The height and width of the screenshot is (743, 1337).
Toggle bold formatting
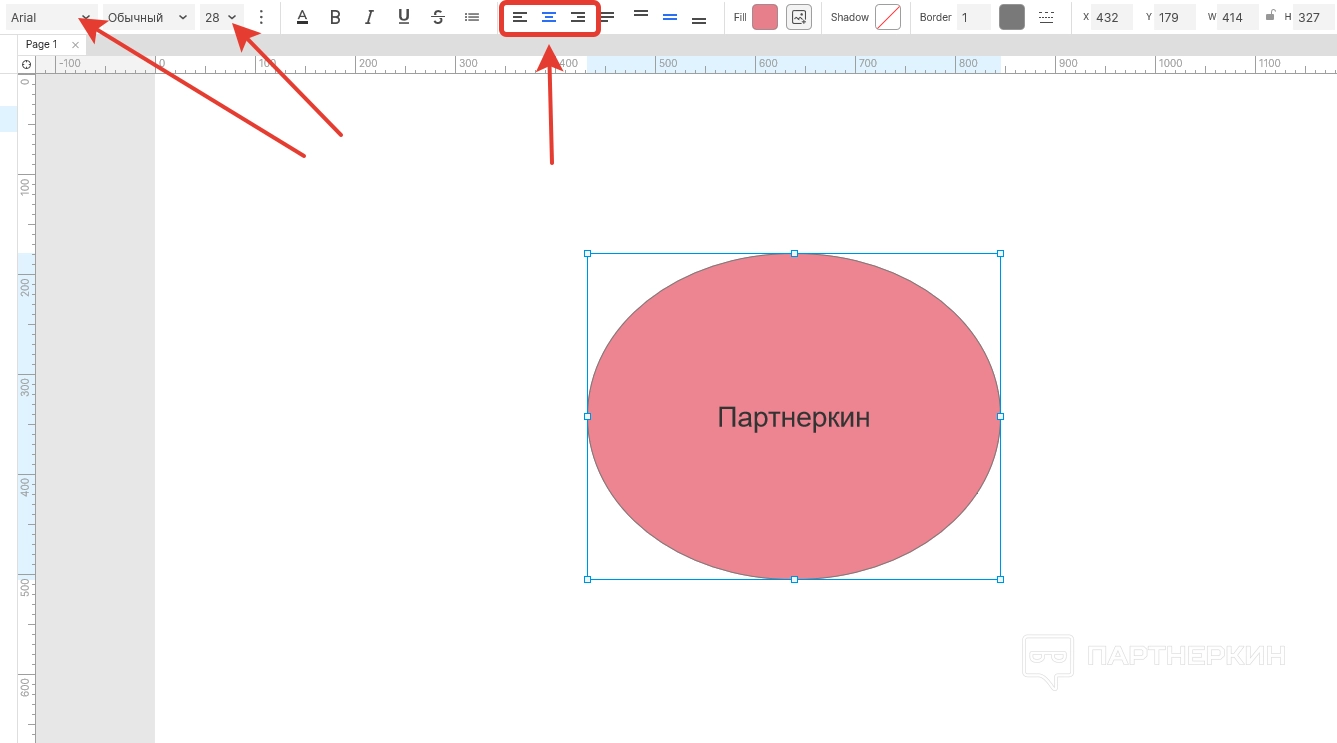point(335,17)
